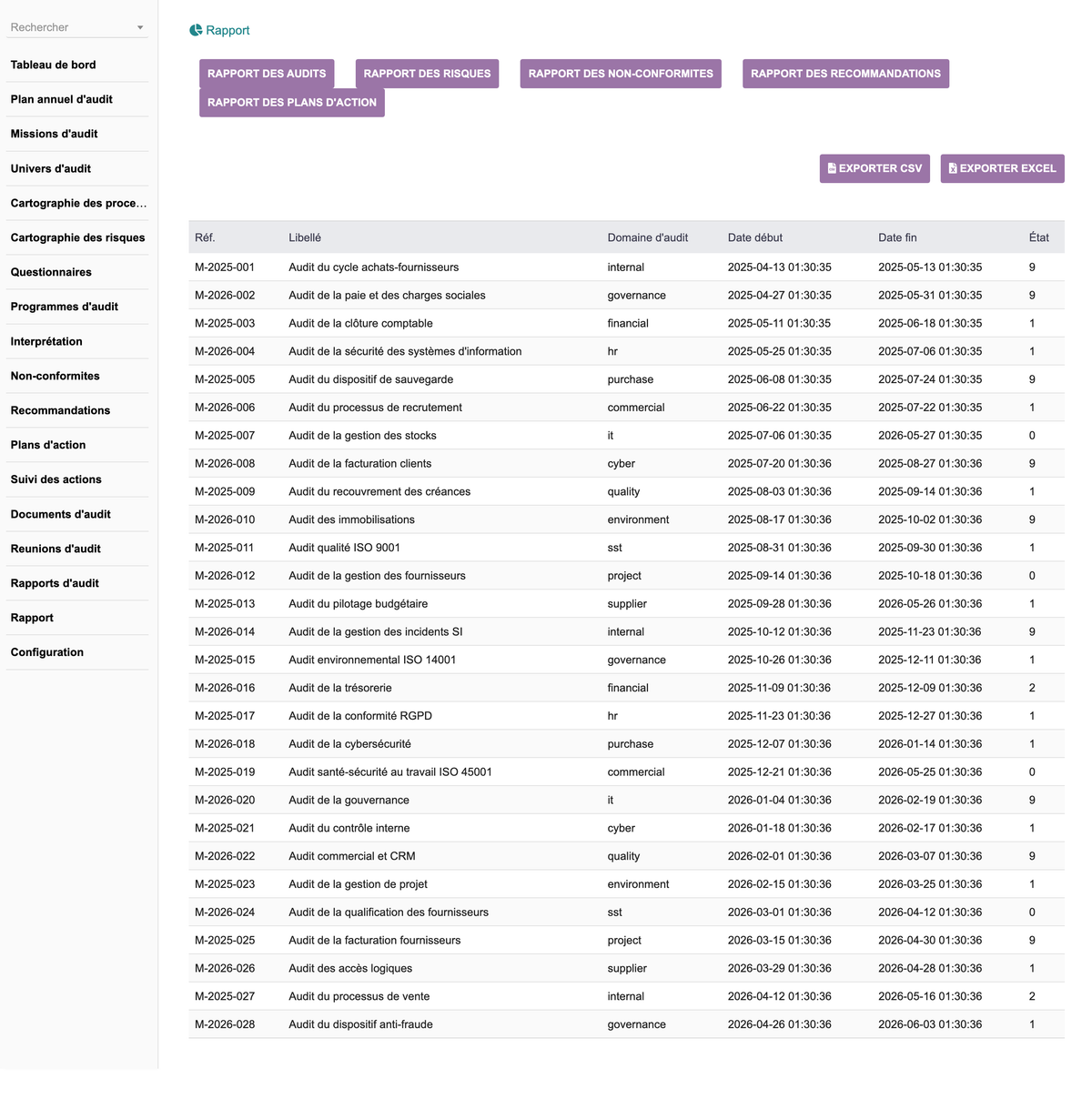Open Cartographie des processus menu item

click(x=77, y=203)
